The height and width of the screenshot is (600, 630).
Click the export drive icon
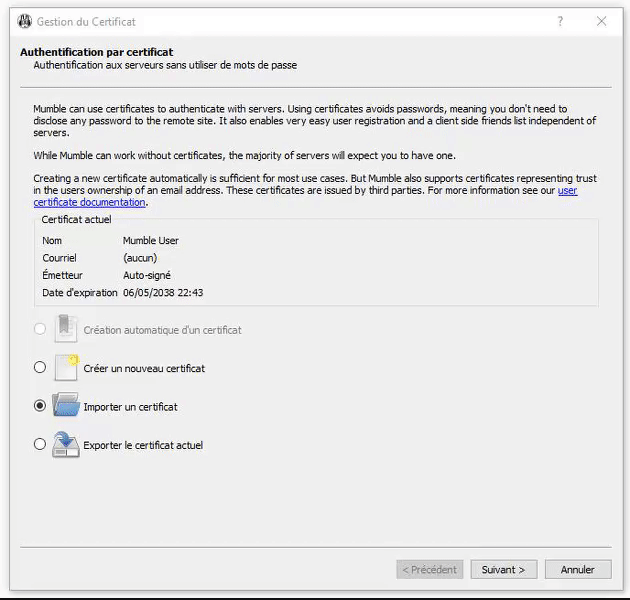pos(66,444)
